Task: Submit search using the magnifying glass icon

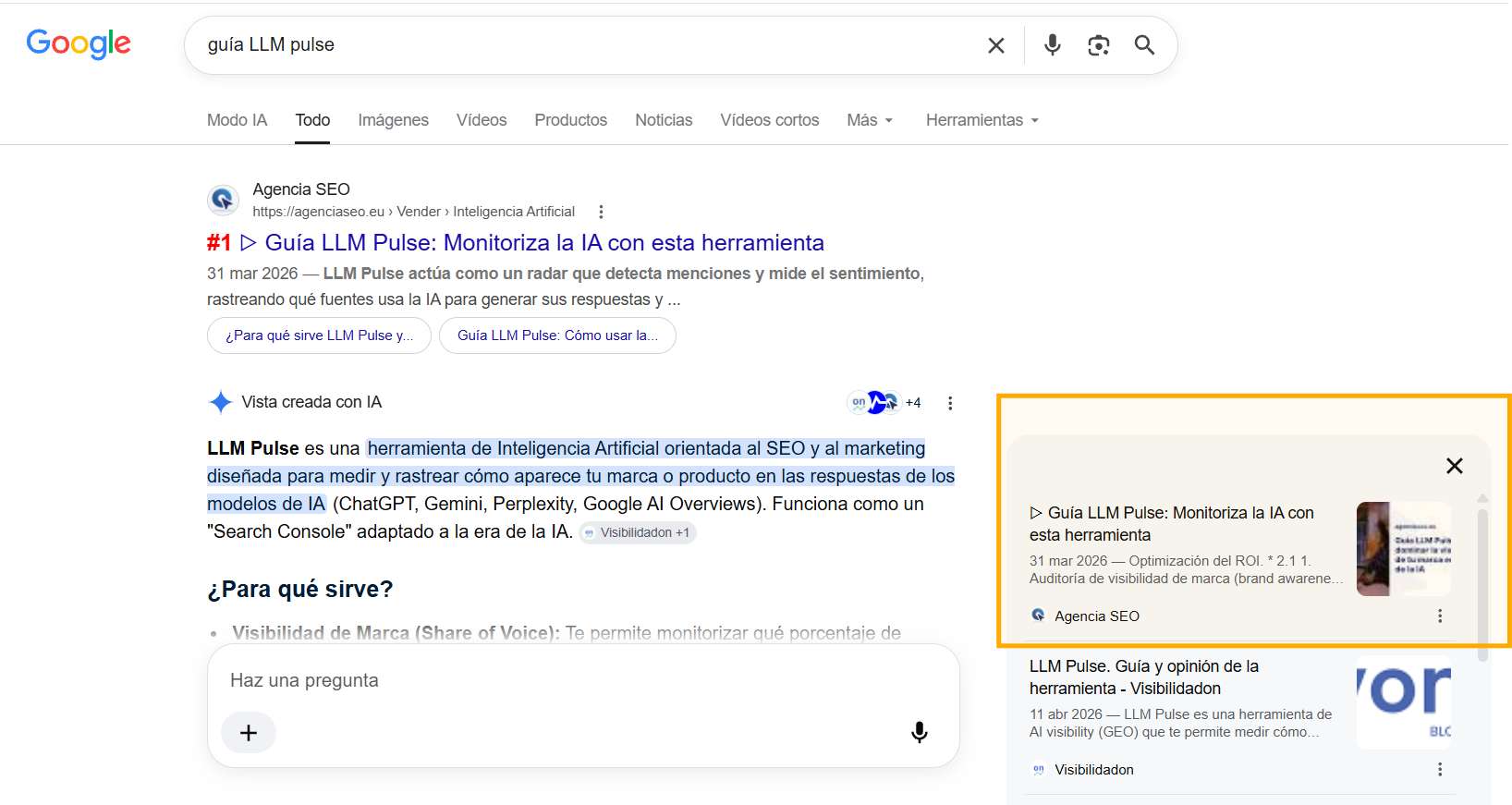Action: [x=1144, y=44]
